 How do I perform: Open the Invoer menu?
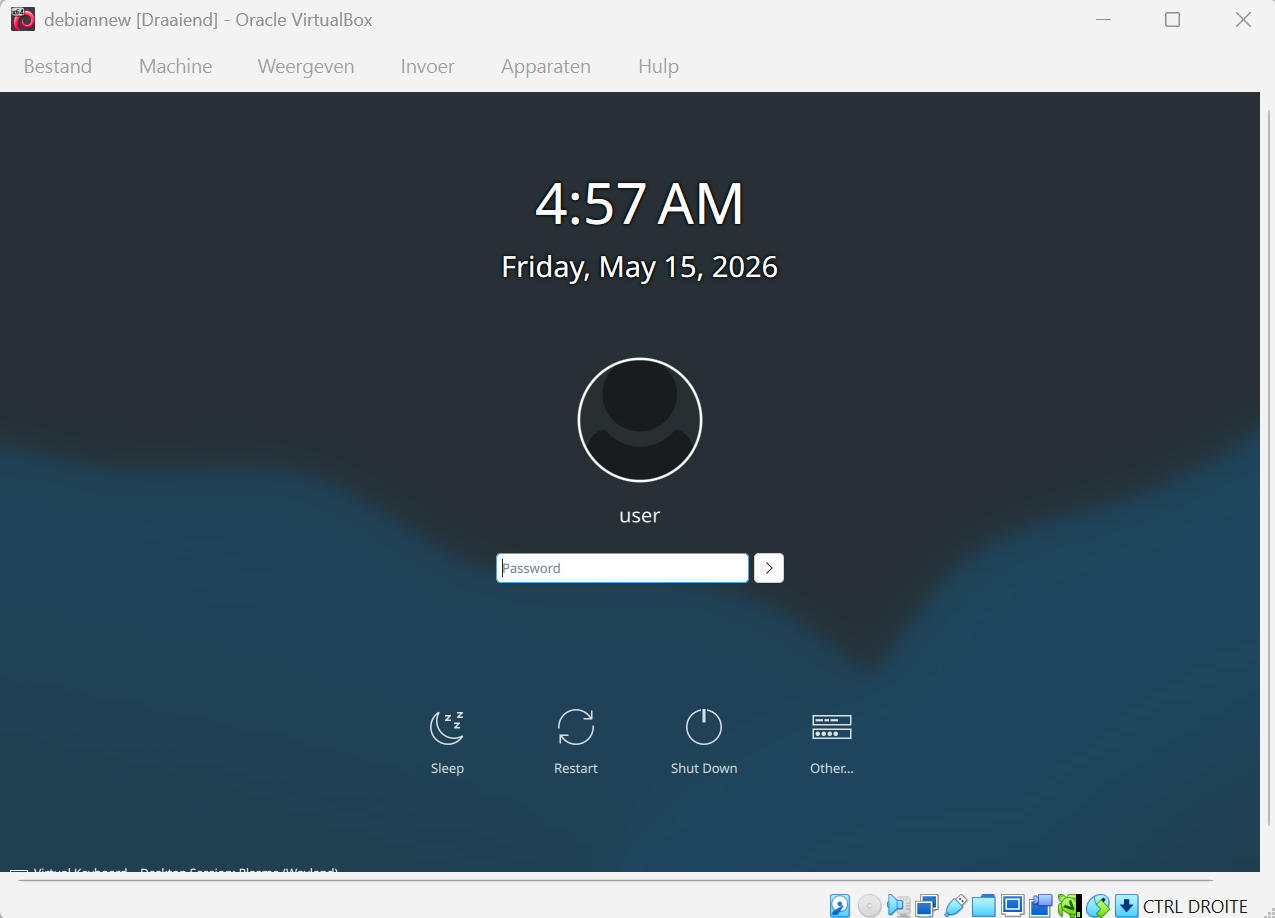[x=428, y=66]
